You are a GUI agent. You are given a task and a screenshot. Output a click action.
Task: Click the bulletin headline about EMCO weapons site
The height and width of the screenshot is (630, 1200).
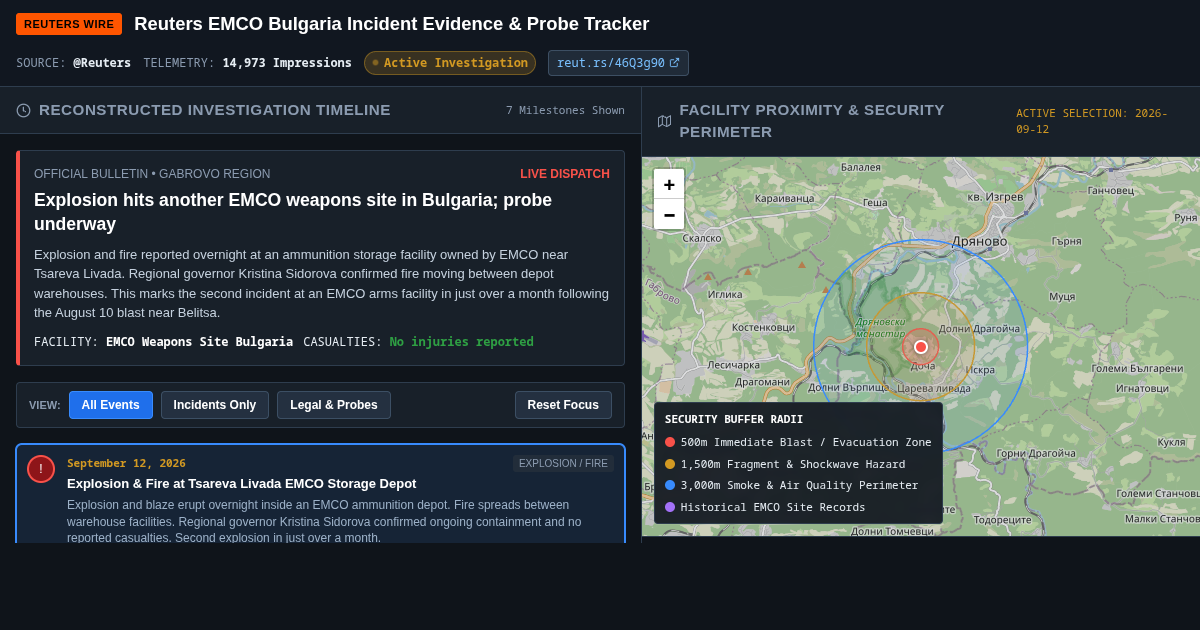click(x=293, y=212)
